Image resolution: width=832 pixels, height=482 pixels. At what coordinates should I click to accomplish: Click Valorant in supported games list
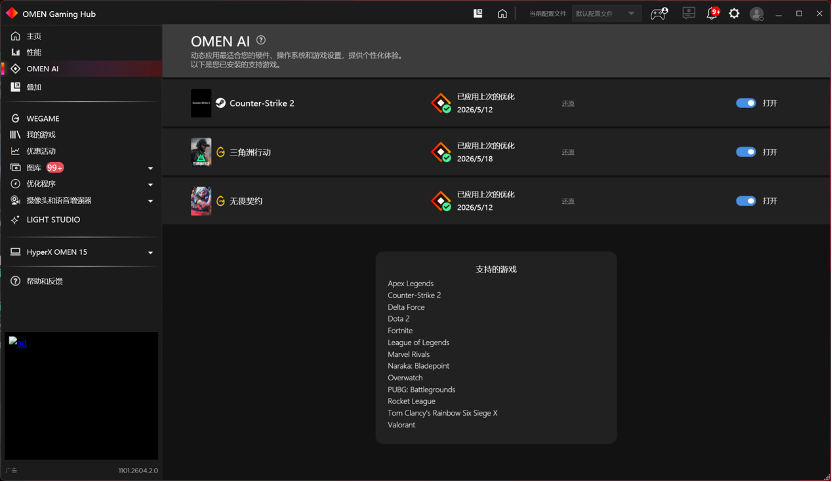click(x=401, y=425)
